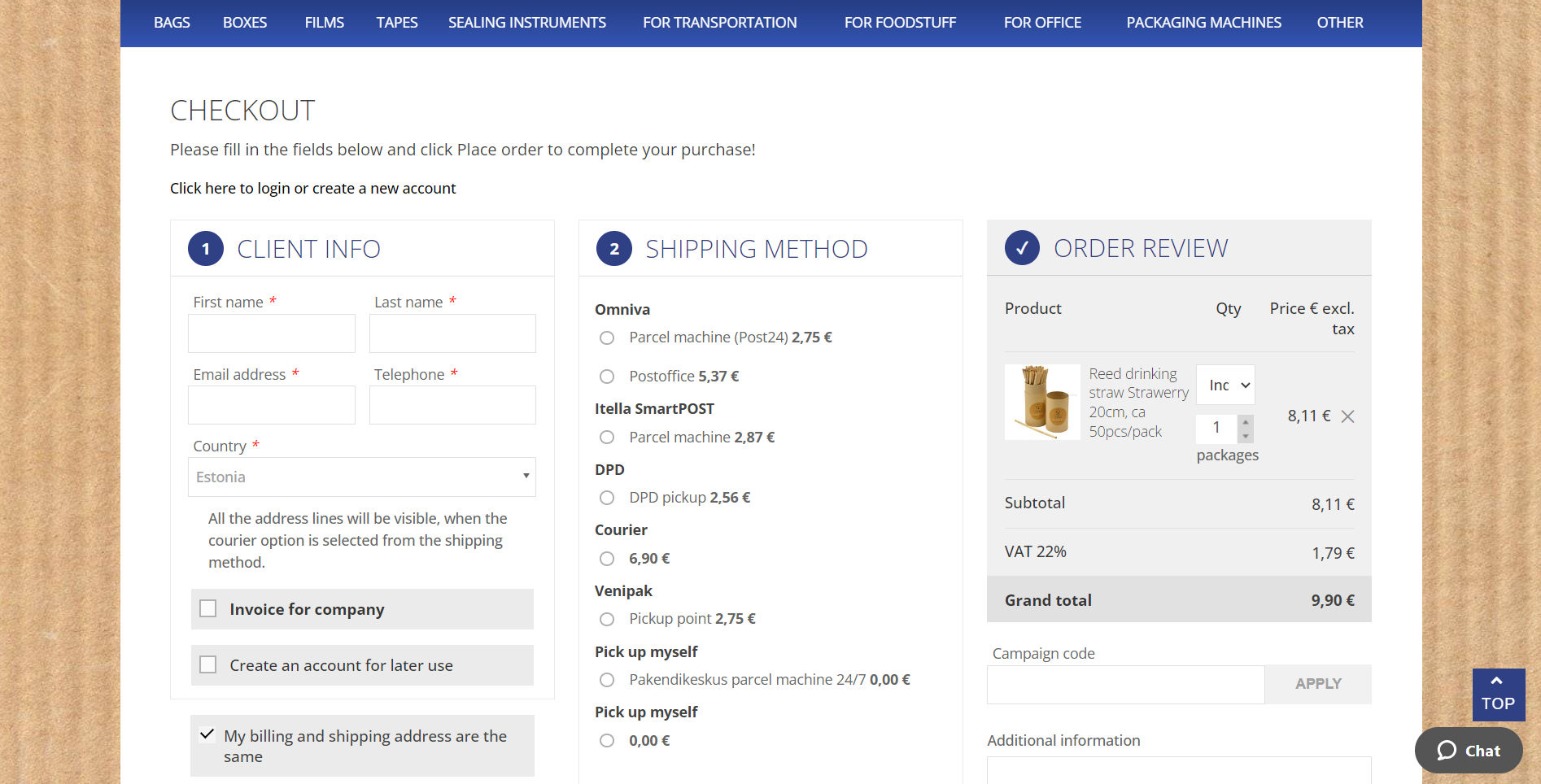Enable Create an account for later use
The image size is (1541, 784).
[208, 664]
